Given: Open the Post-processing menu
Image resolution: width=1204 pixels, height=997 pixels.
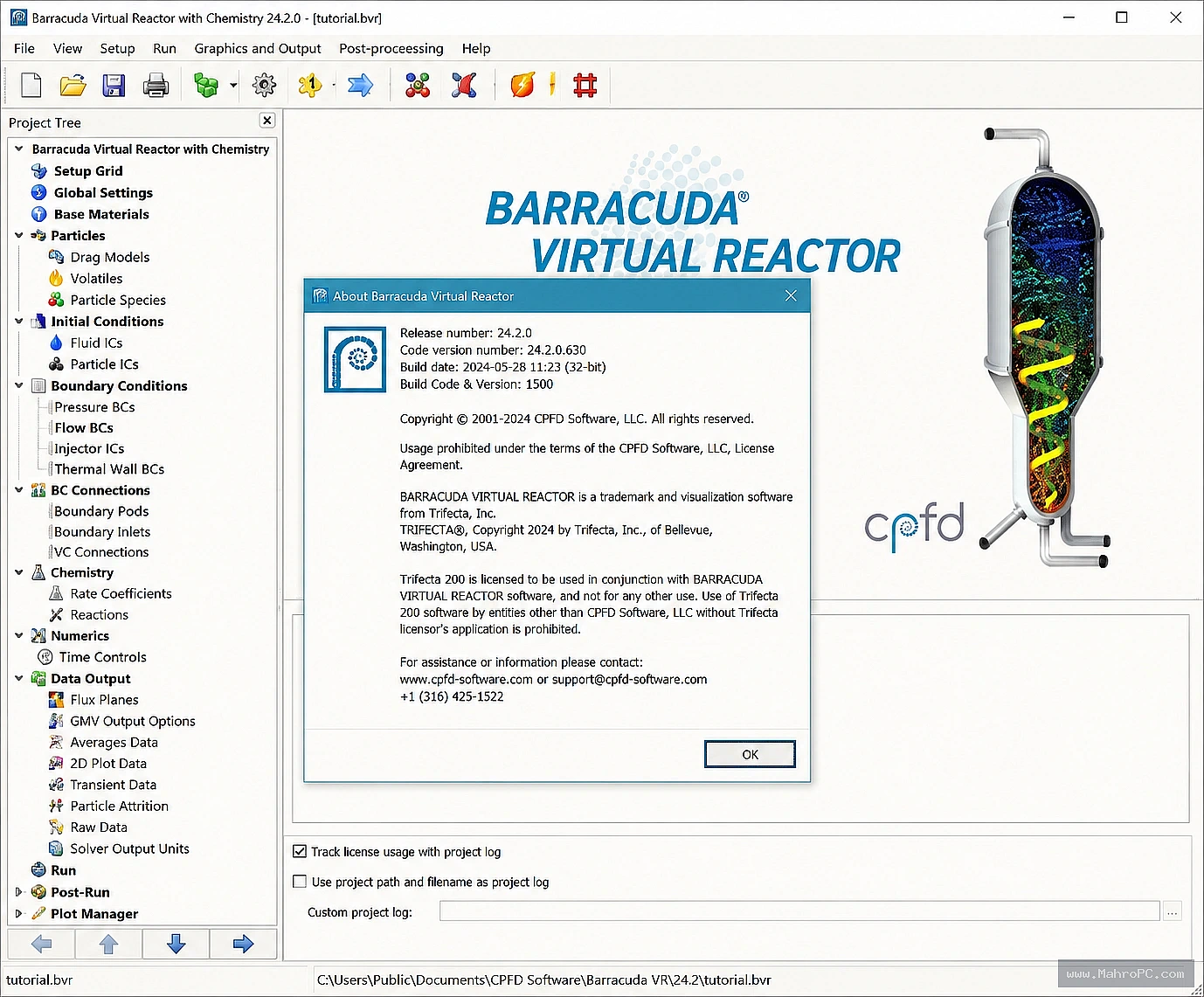Looking at the screenshot, I should pyautogui.click(x=391, y=49).
